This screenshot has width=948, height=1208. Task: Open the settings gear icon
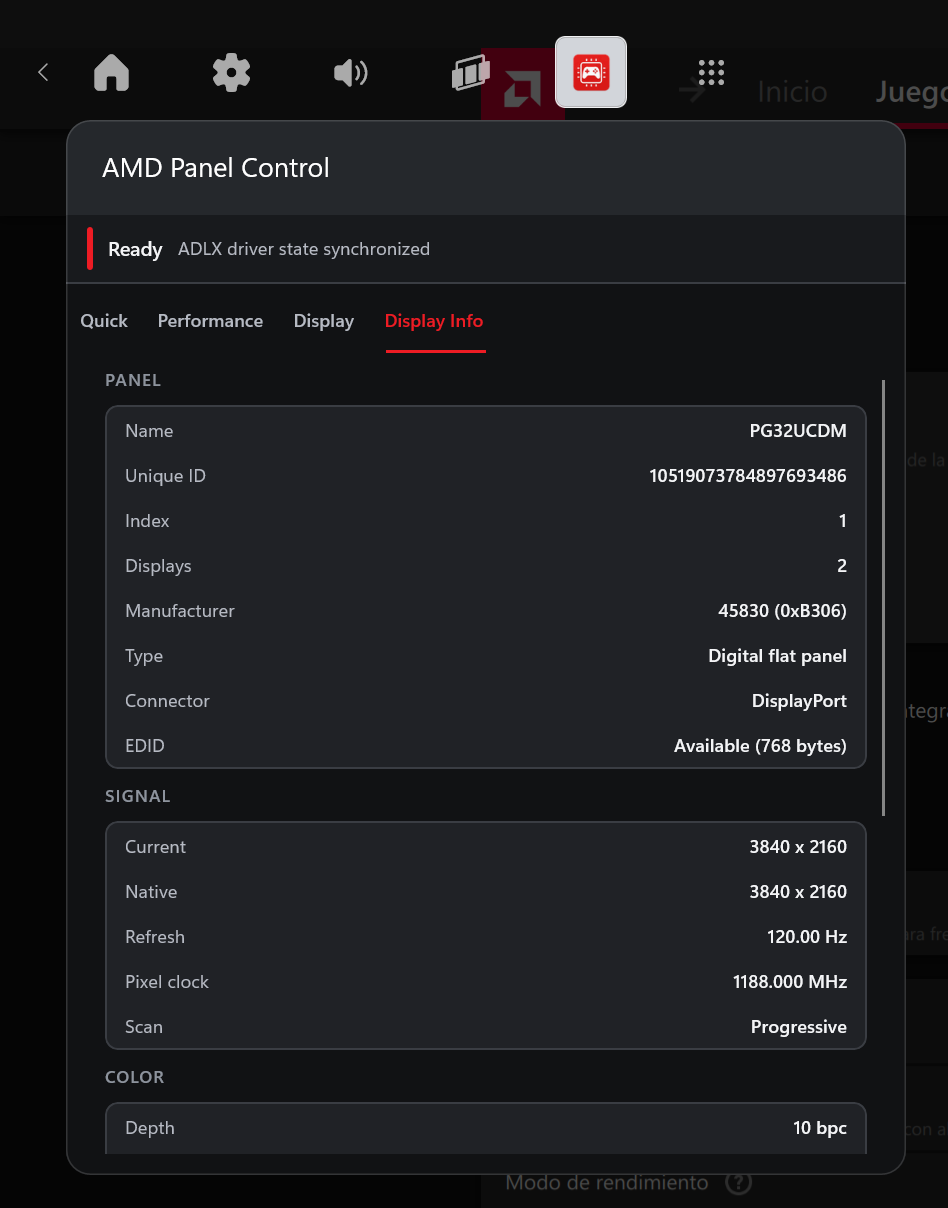point(231,72)
